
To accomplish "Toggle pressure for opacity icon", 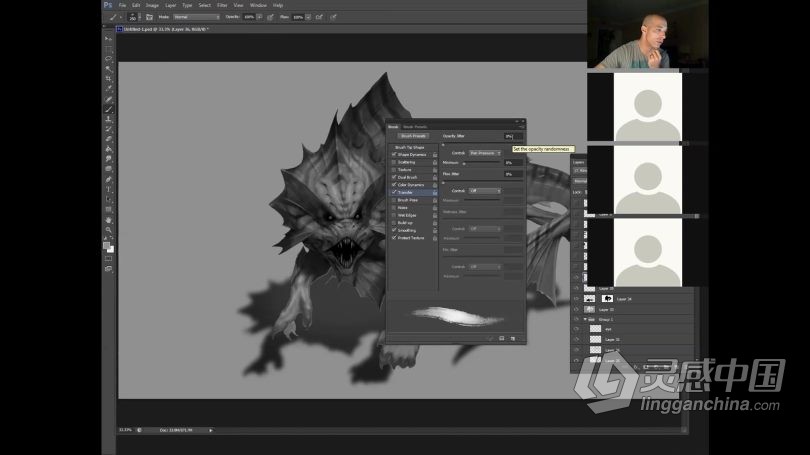I will 270,17.
